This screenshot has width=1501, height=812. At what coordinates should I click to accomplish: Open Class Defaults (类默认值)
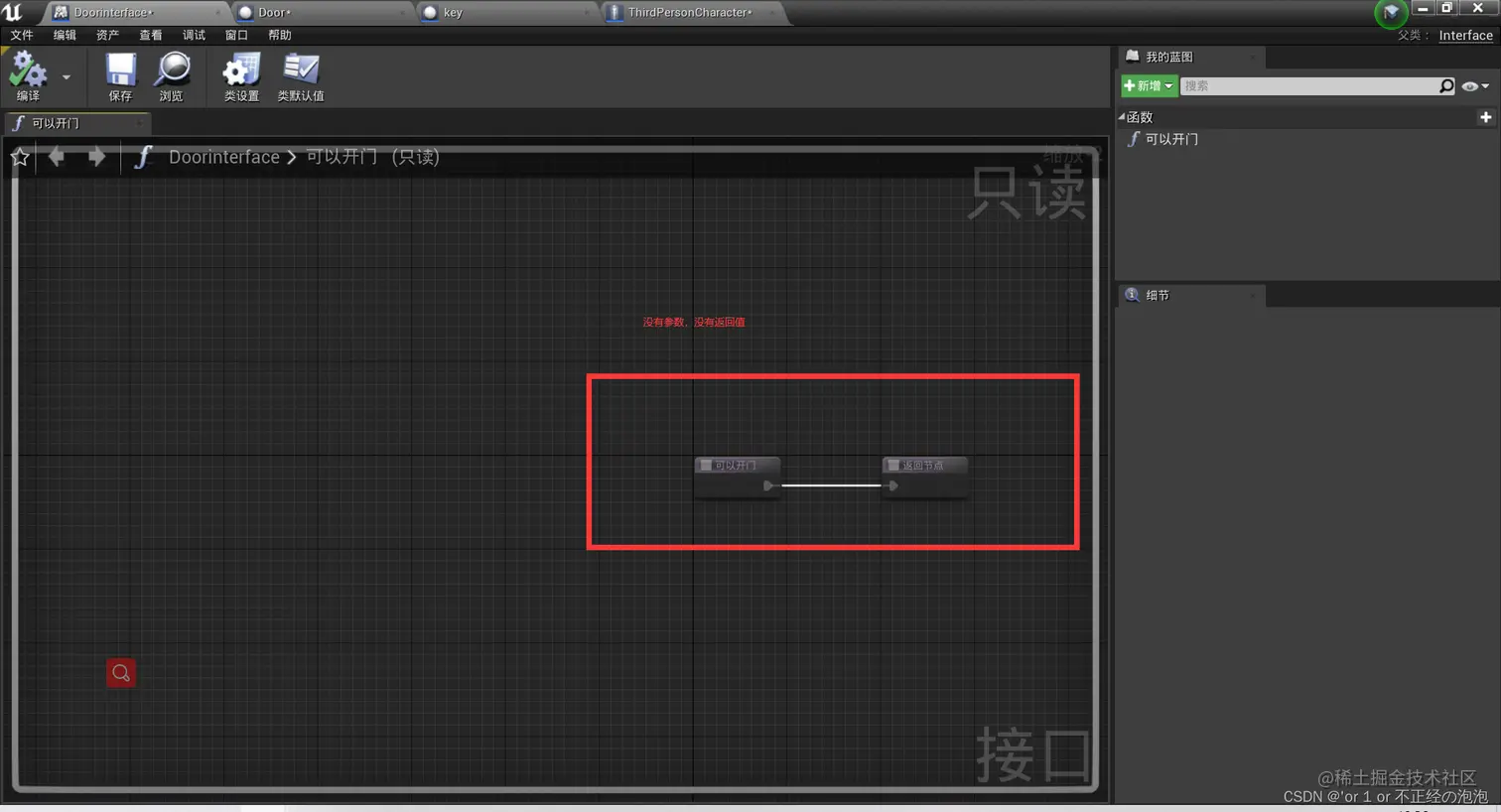click(x=301, y=76)
